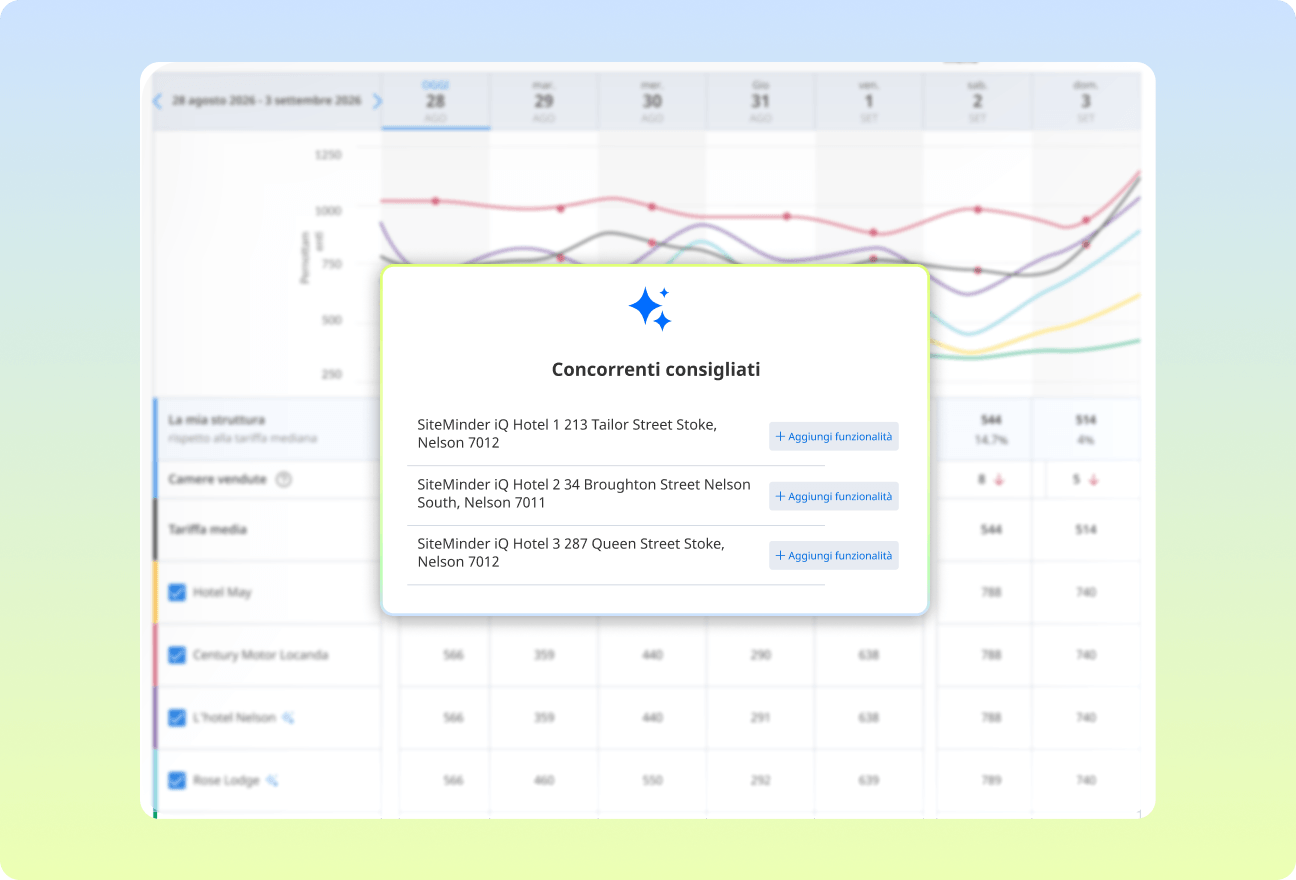
Task: Click the previous week arrow
Action: click(x=158, y=101)
